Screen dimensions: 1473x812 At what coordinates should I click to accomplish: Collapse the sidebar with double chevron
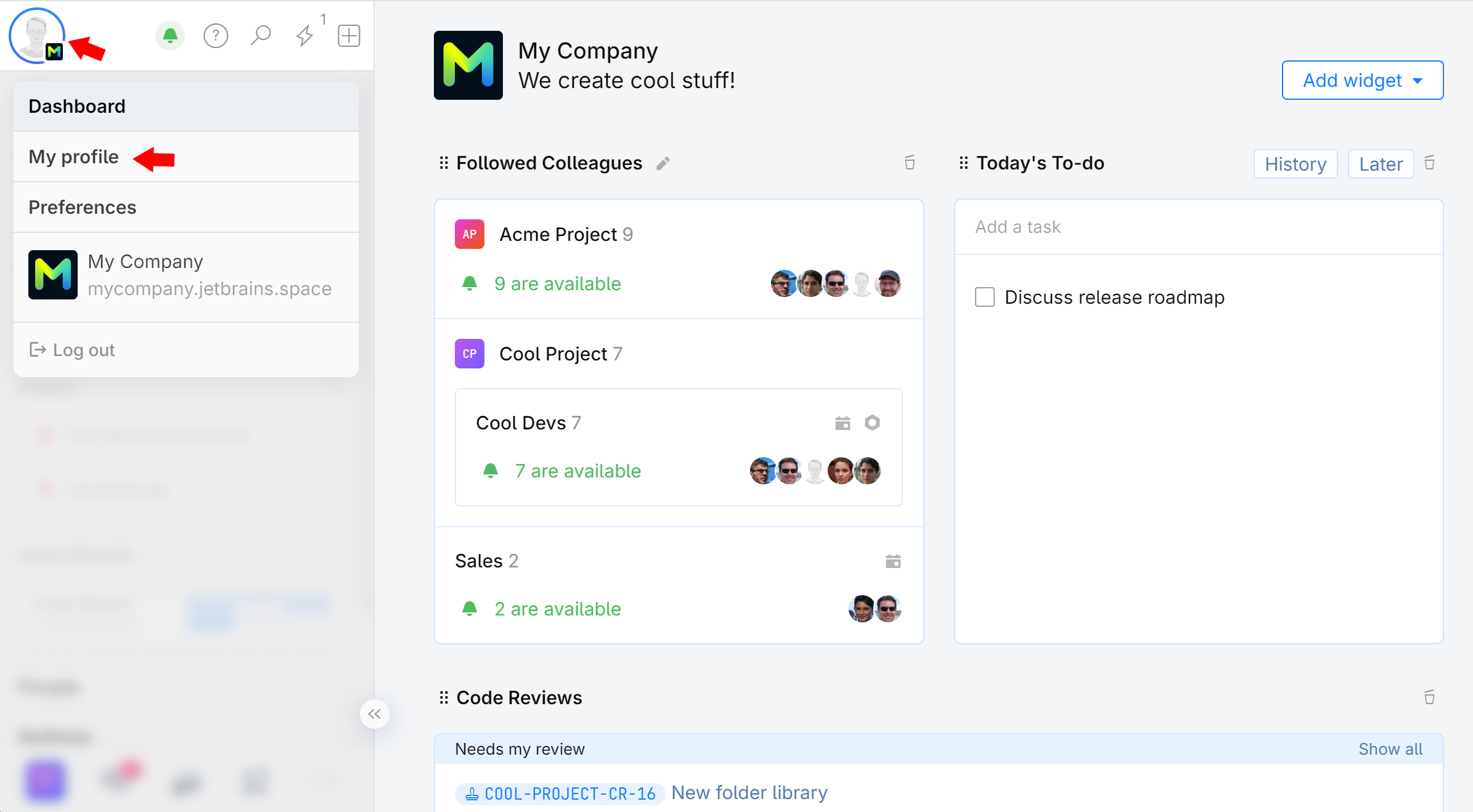click(375, 714)
